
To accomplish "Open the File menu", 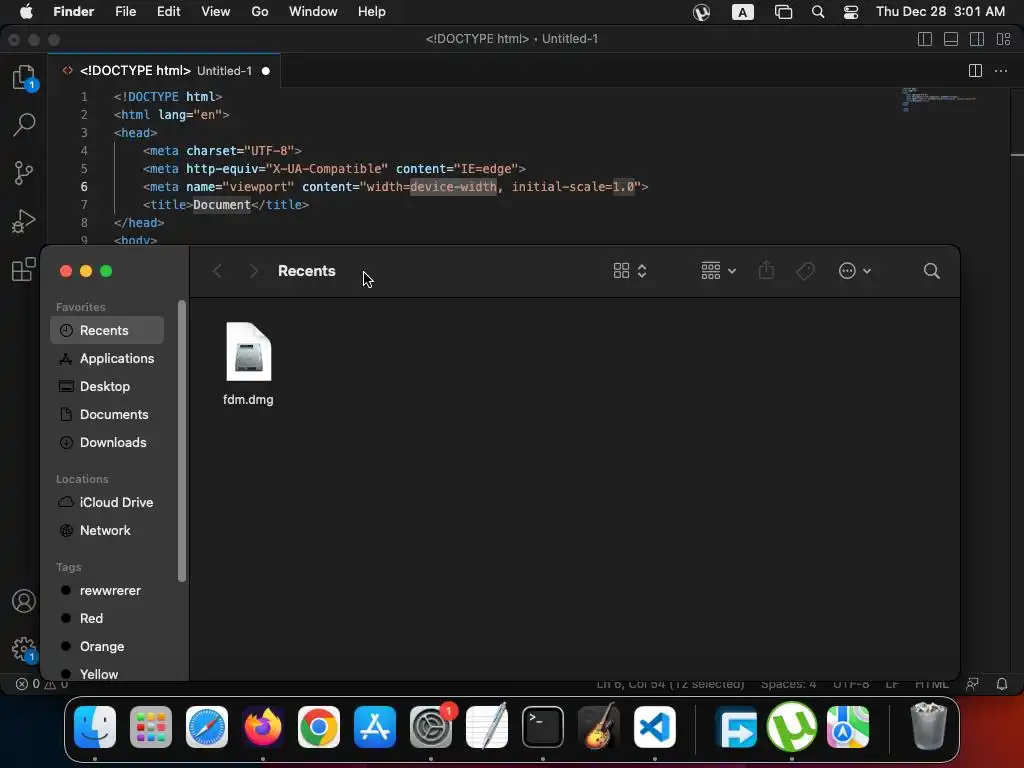I will coord(125,12).
